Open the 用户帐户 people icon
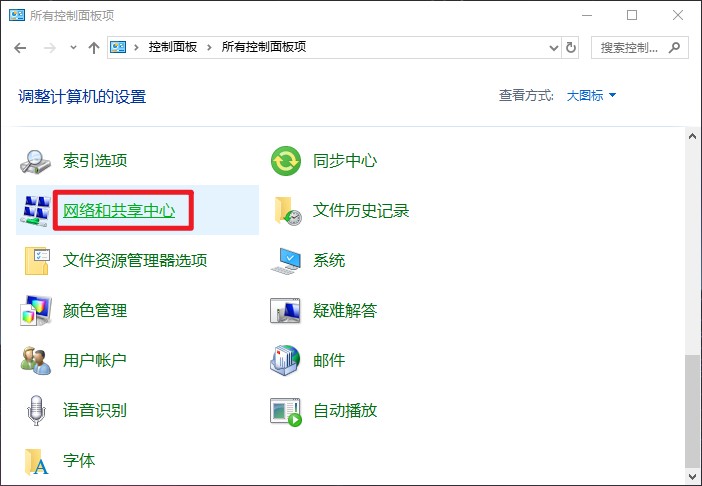Viewport: 702px width, 486px height. click(35, 361)
